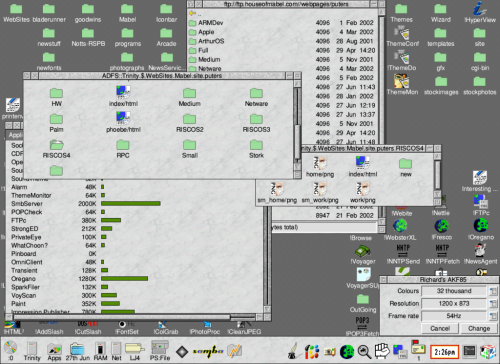This screenshot has width=500, height=364.
Task: Open index/html in the puters filer window
Action: [123, 96]
